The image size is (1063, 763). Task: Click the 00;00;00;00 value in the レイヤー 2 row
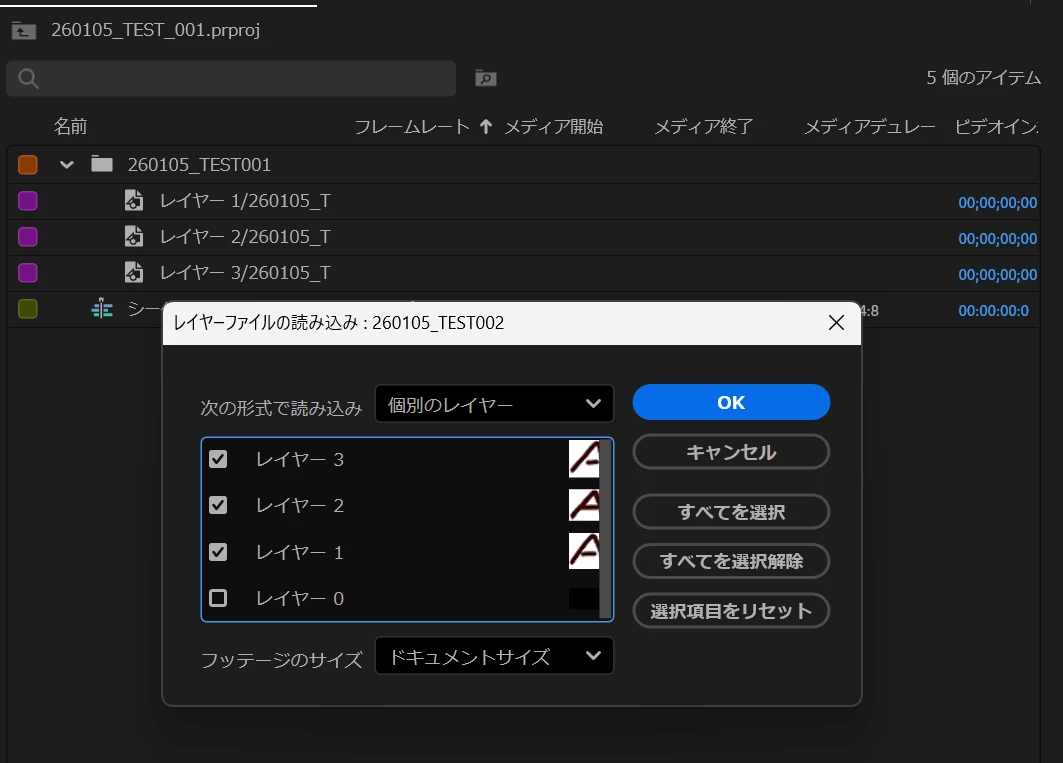(x=997, y=238)
